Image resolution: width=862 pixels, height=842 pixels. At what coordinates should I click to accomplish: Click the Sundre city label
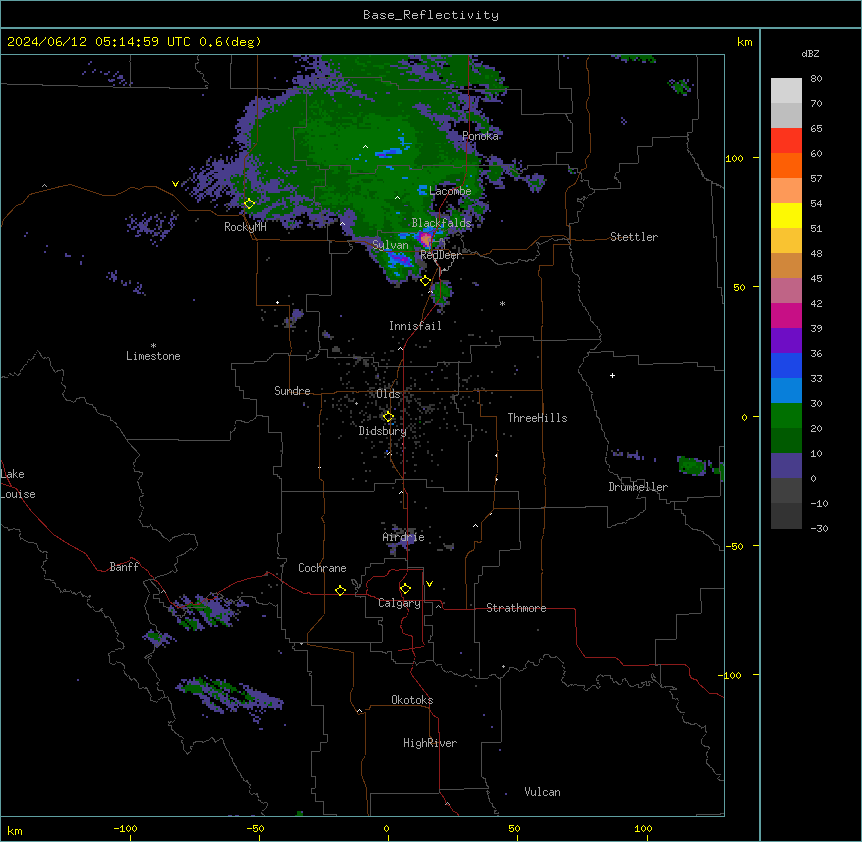click(292, 391)
